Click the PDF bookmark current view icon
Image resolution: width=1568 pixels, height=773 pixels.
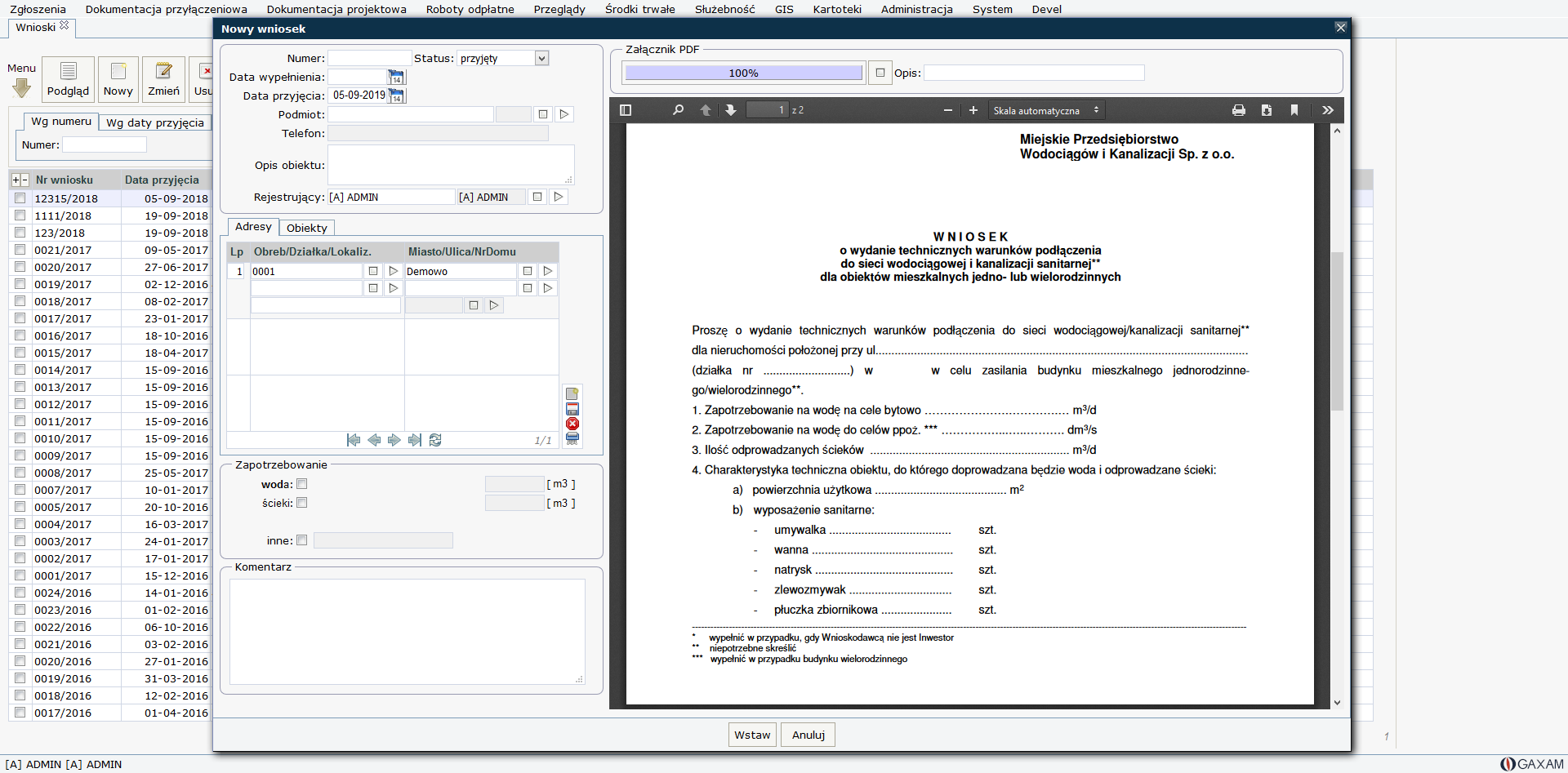(1294, 110)
